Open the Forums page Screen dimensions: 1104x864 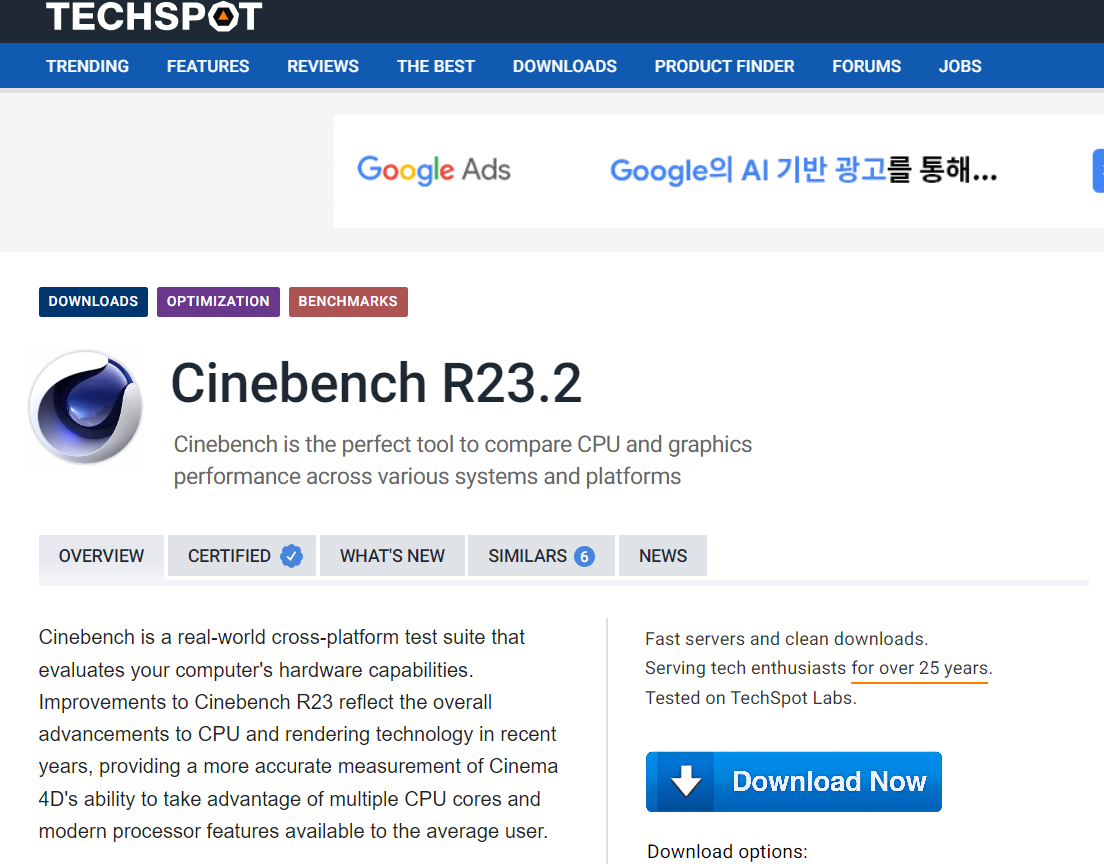867,66
